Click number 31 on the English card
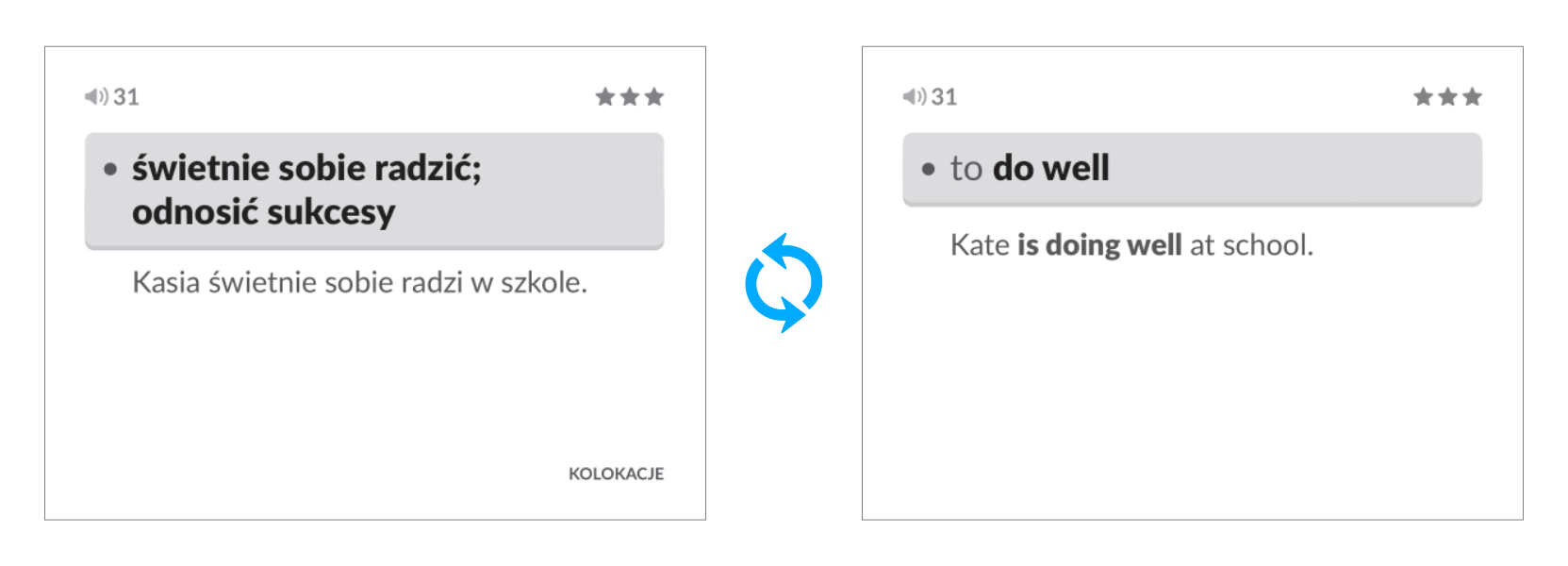The width and height of the screenshot is (1568, 566). tap(945, 97)
